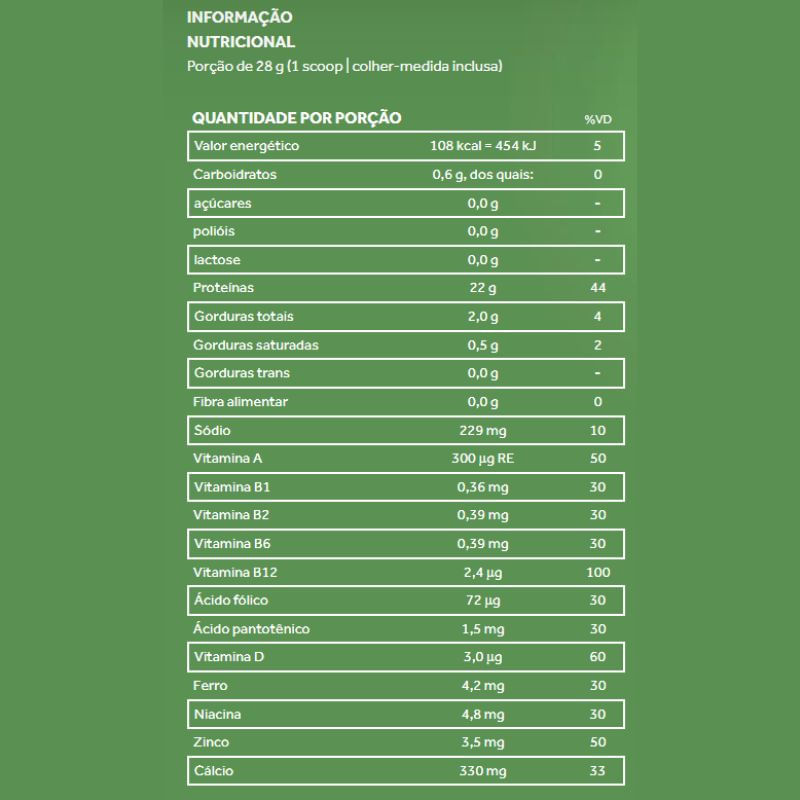Viewport: 800px width, 800px height.
Task: Select the QUANTIDADE POR PORÇÃO header
Action: click(296, 118)
